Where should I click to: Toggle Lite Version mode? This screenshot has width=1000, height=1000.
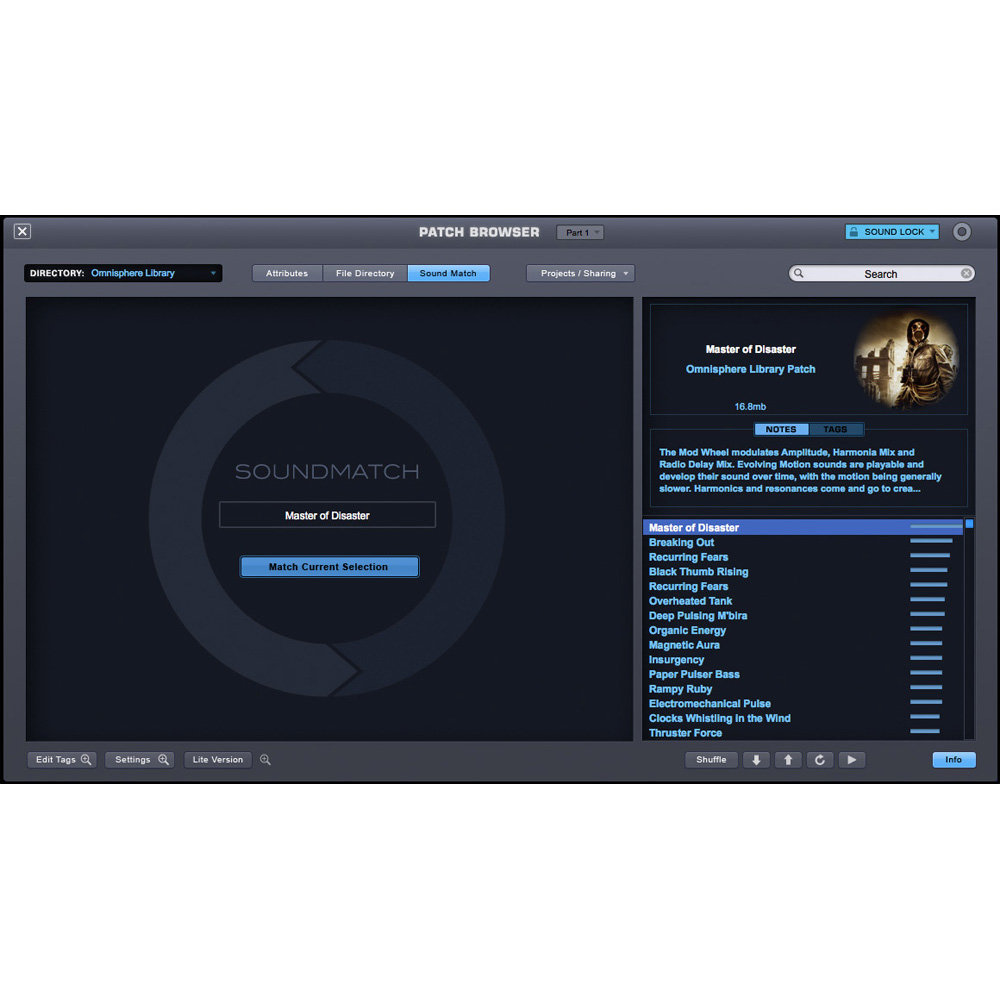tap(217, 760)
